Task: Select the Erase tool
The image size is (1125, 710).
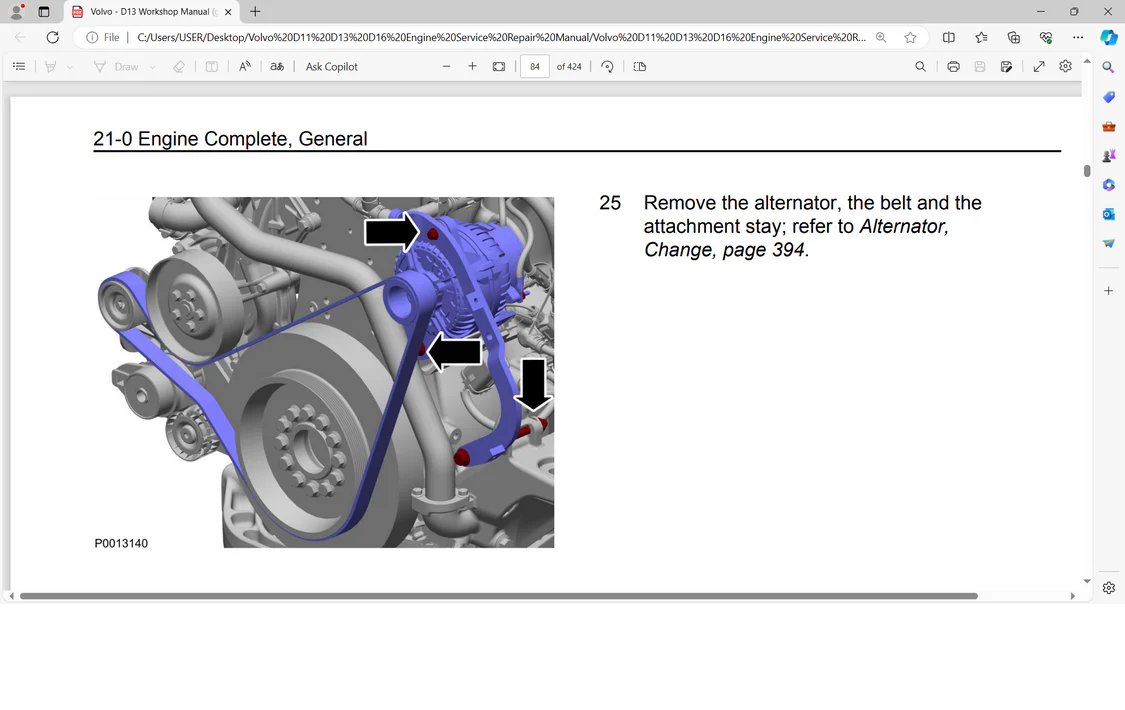Action: [x=179, y=67]
